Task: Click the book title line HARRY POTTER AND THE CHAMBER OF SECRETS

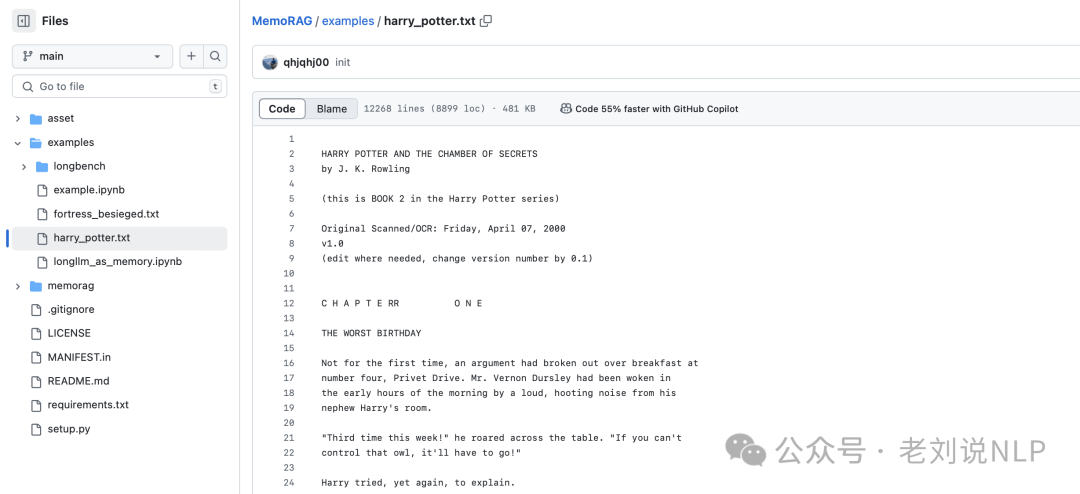Action: (x=430, y=154)
